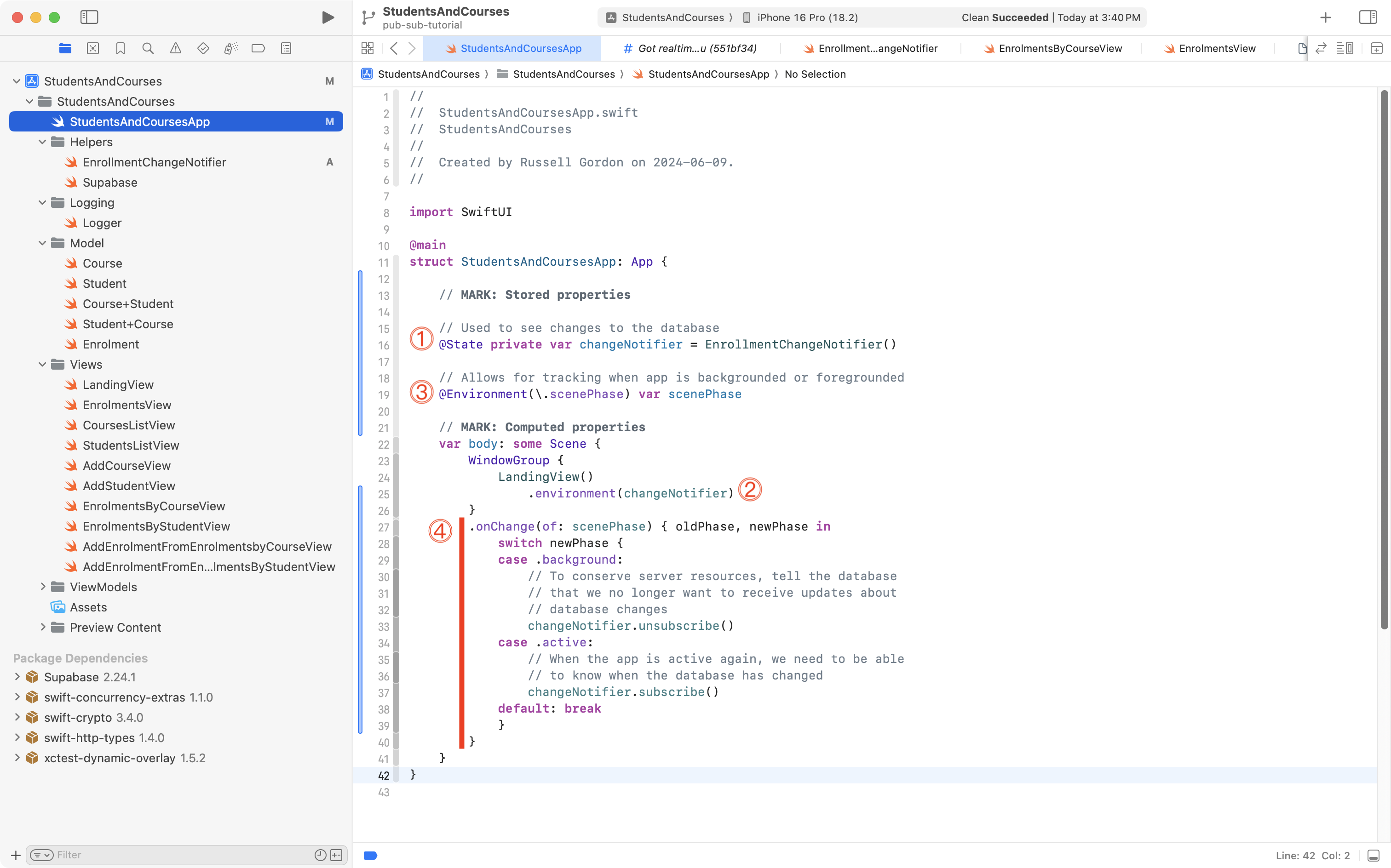This screenshot has width=1391, height=868.
Task: Toggle the right inspector panel
Action: pyautogui.click(x=1368, y=17)
